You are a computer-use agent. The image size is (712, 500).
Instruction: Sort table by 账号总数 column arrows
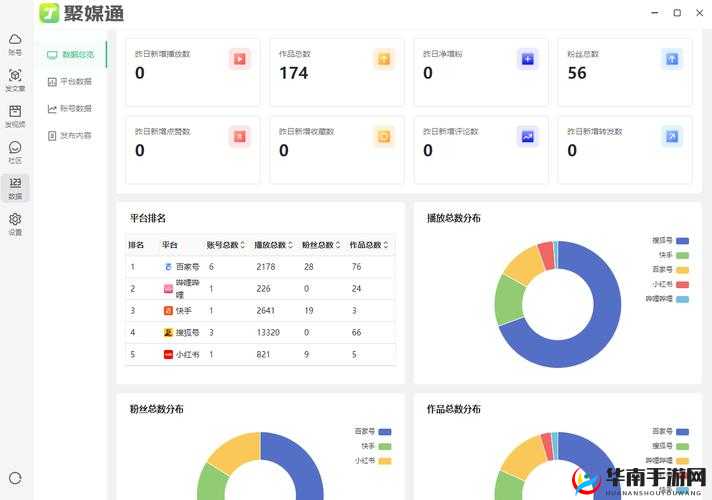point(243,245)
